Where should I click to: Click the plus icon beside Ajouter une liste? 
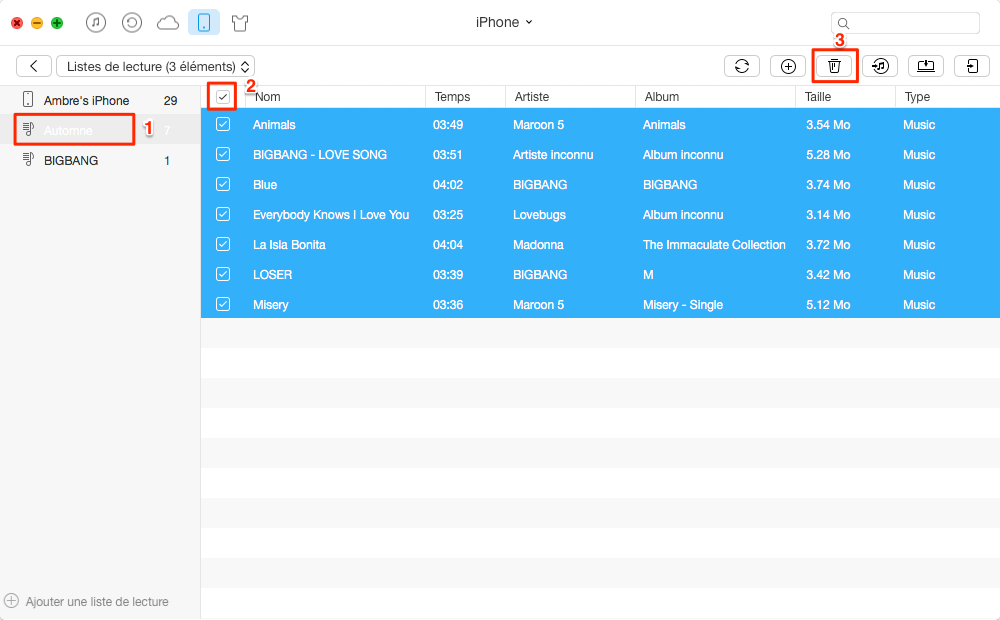(x=11, y=601)
